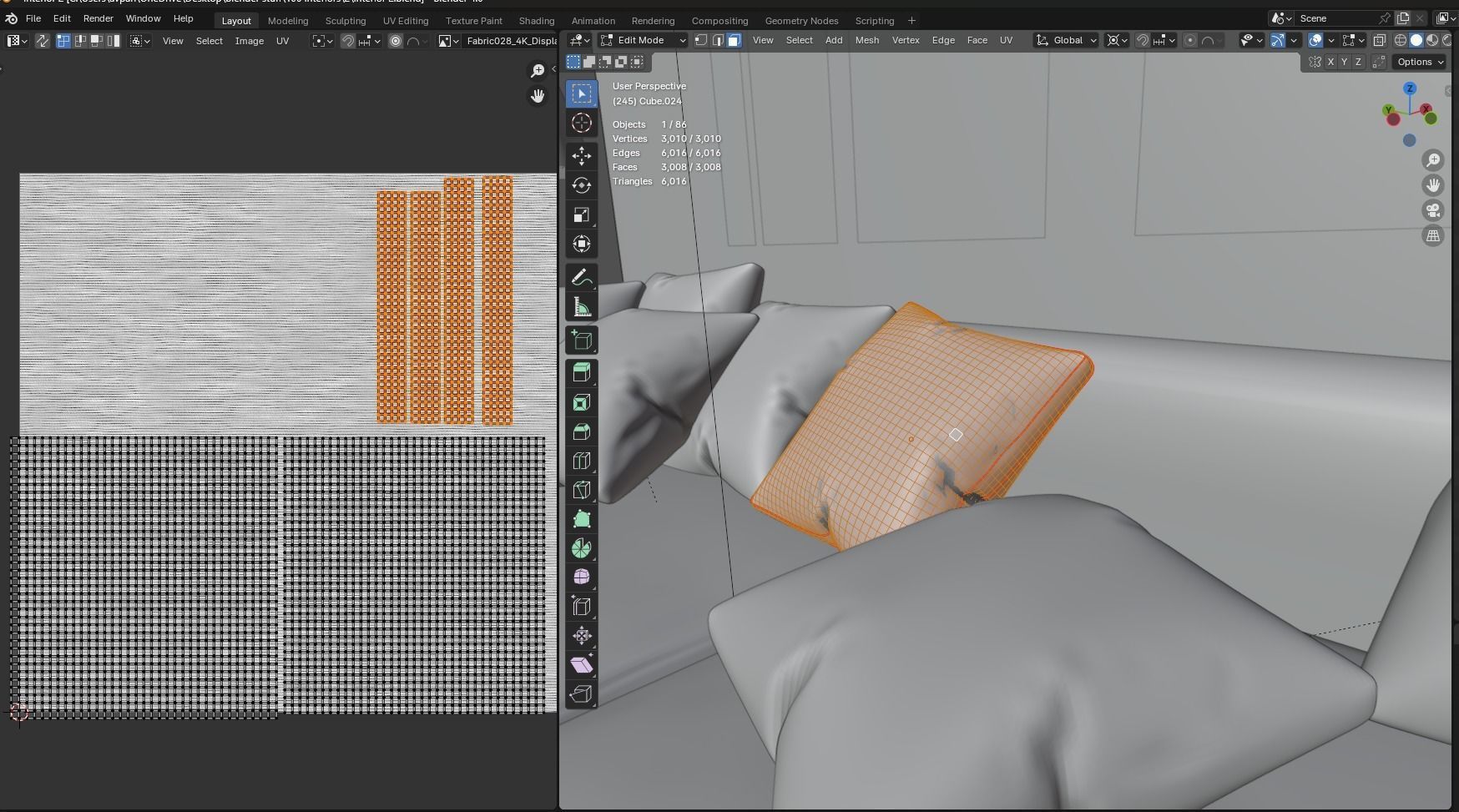Pick the Extrude Region tool
The image size is (1459, 812).
(582, 372)
